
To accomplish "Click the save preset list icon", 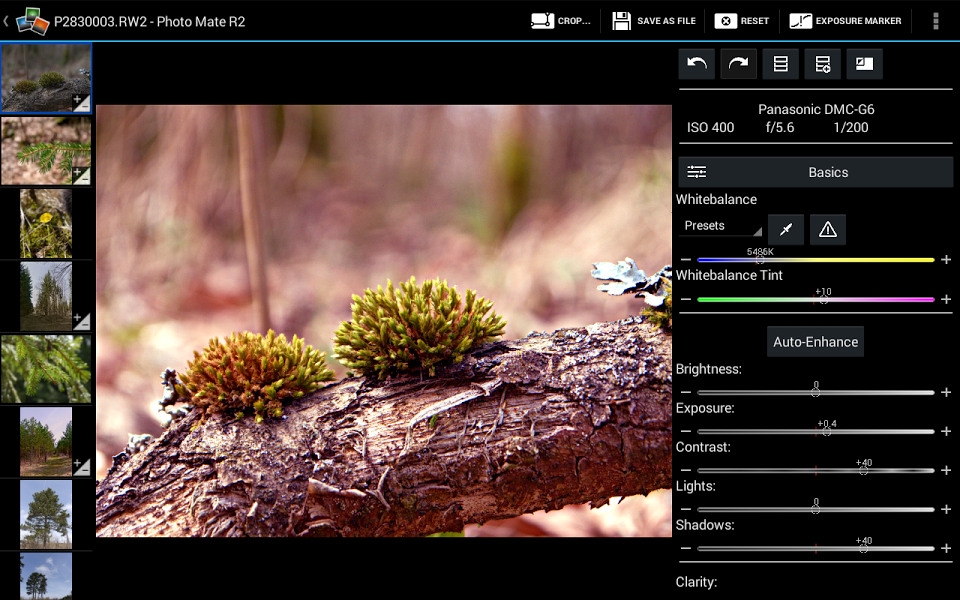I will coord(822,64).
